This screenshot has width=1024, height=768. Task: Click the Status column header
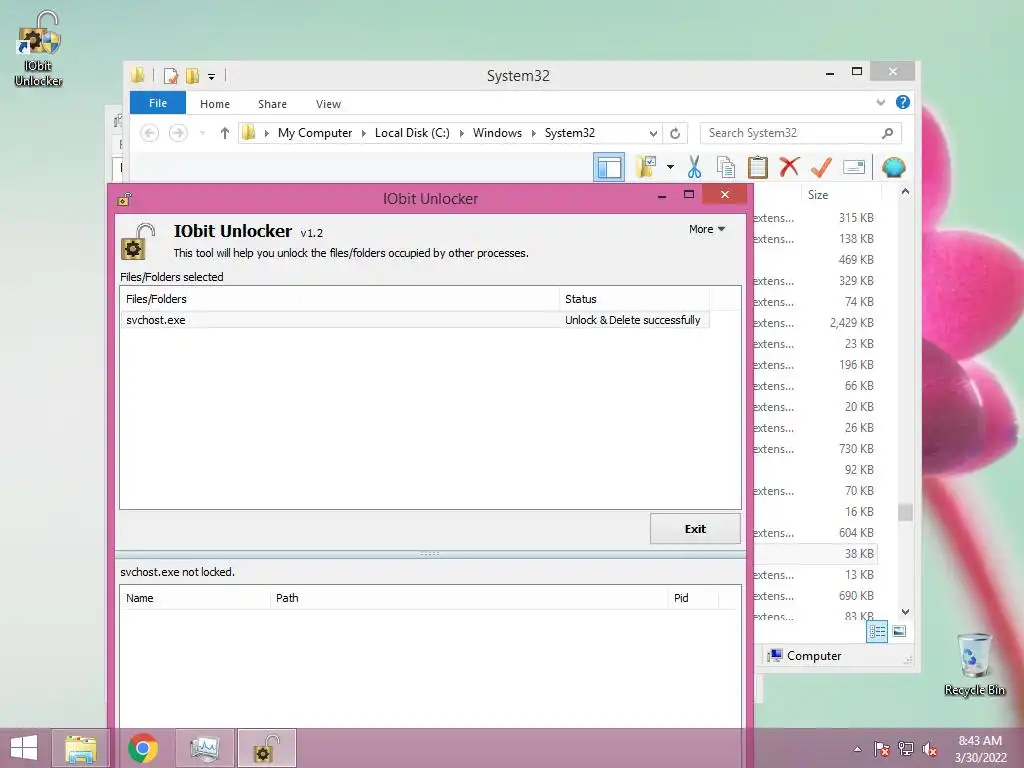(x=634, y=299)
